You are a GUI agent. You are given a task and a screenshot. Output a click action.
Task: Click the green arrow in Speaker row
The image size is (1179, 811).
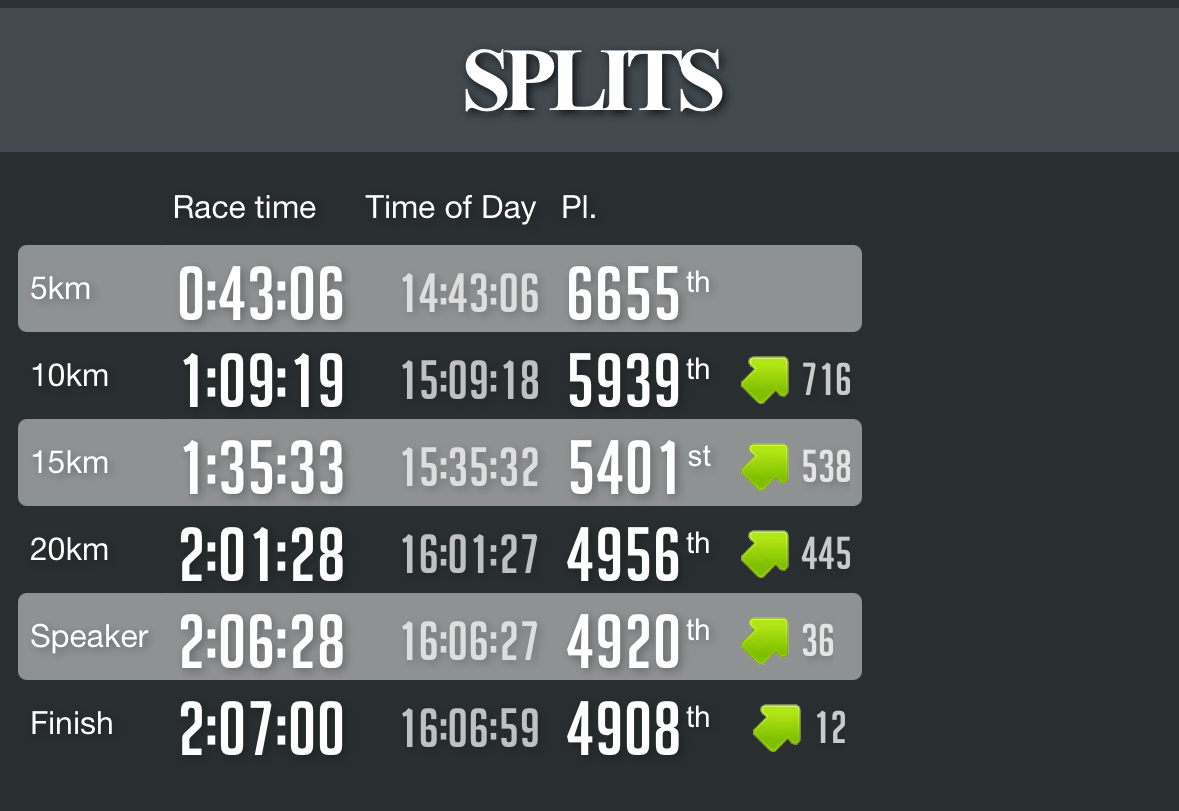click(765, 641)
